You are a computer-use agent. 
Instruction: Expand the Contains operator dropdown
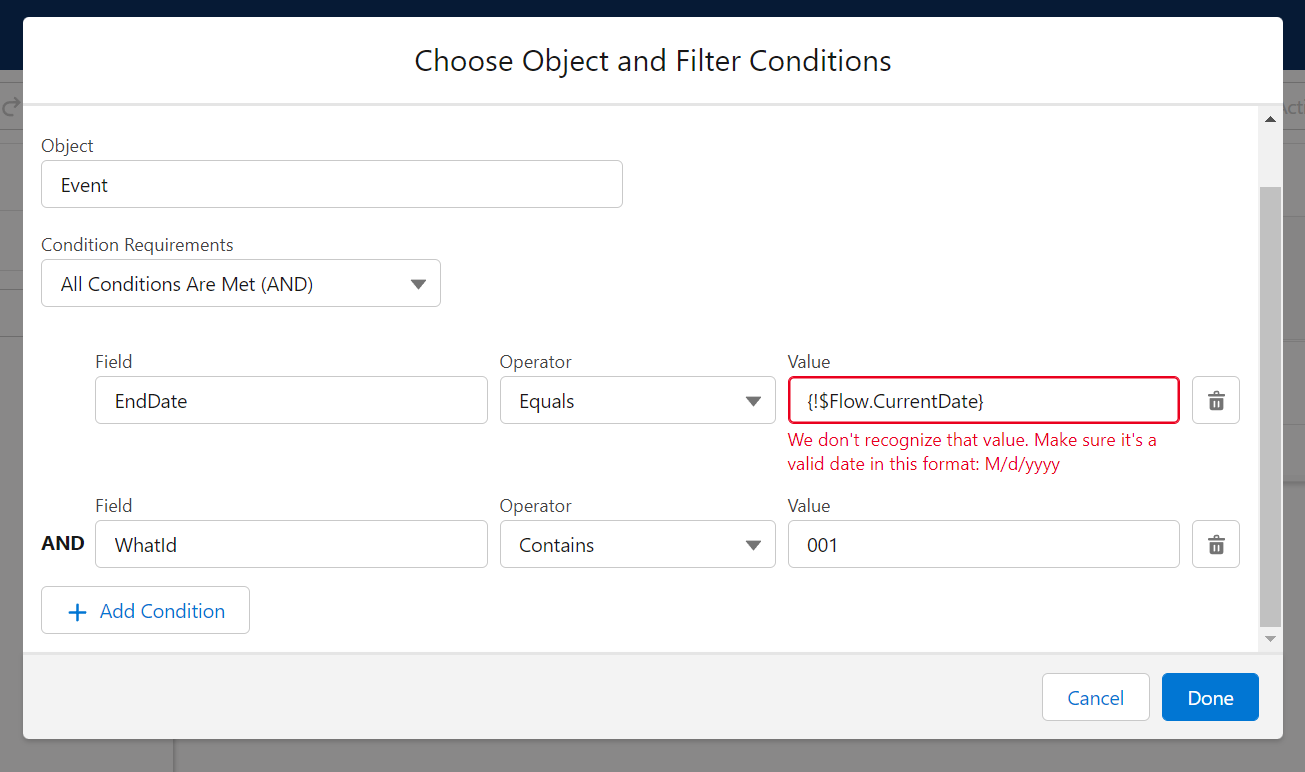(637, 545)
